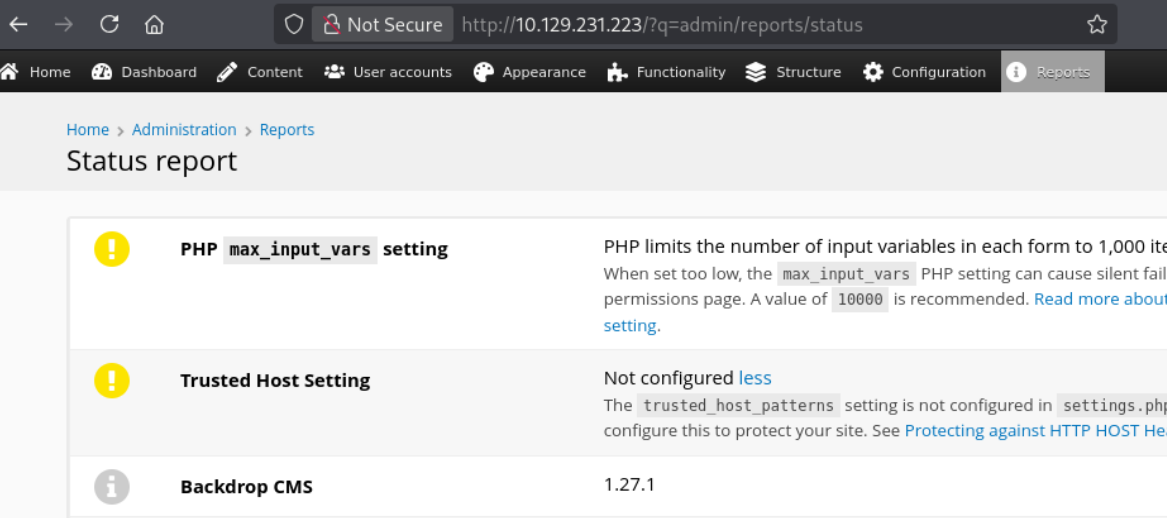Go back with the browser back arrow

(18, 25)
